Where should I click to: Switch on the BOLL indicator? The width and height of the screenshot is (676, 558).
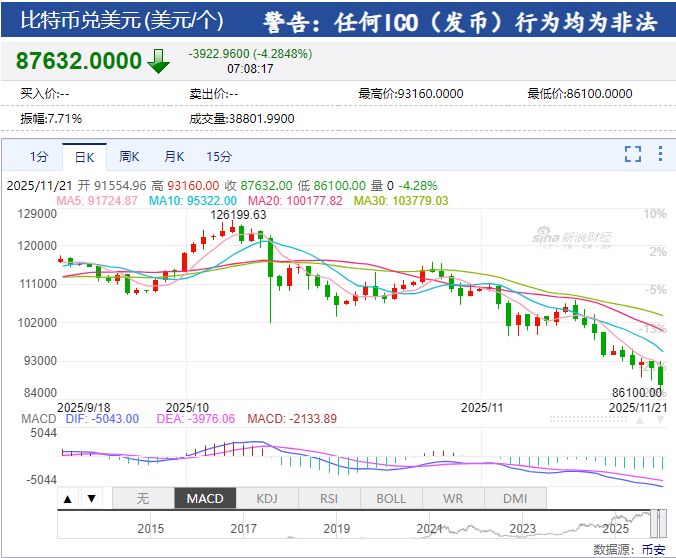coord(391,498)
